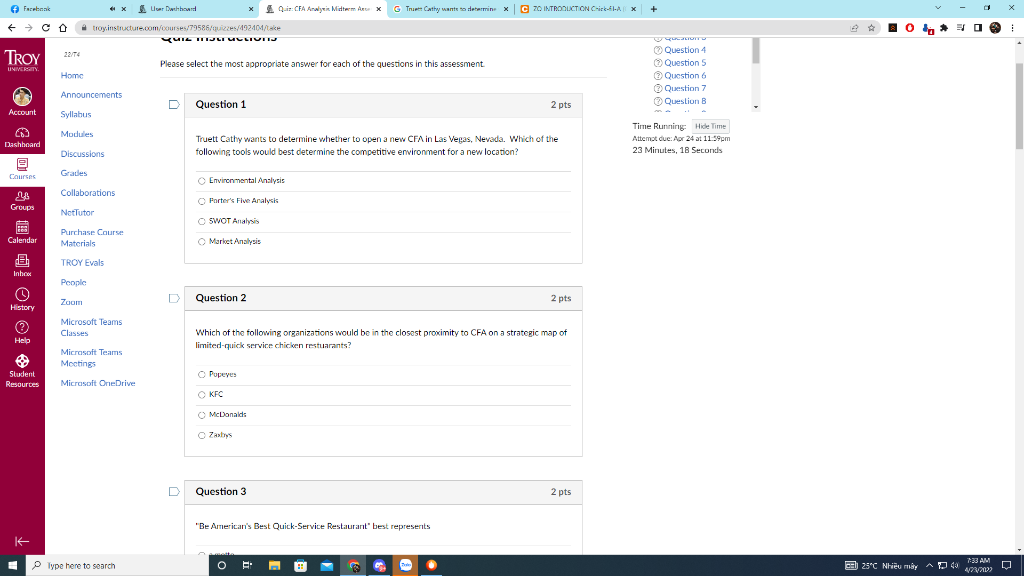The height and width of the screenshot is (576, 1024).
Task: Open Syllabus in course menu
Action: [76, 114]
